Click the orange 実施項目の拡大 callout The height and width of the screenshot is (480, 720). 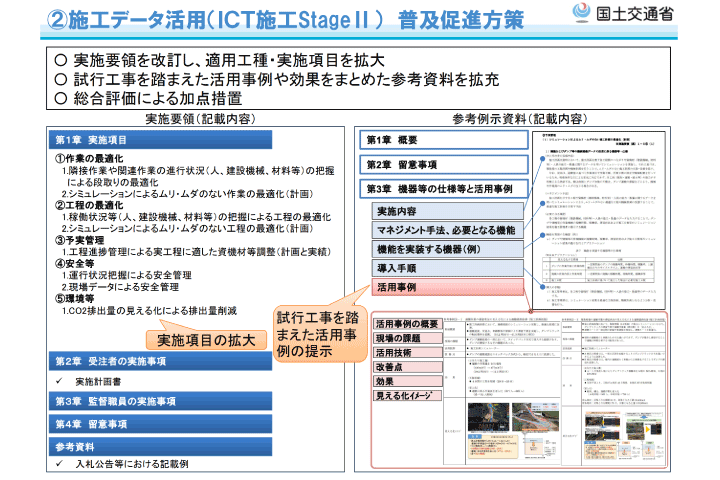click(206, 340)
